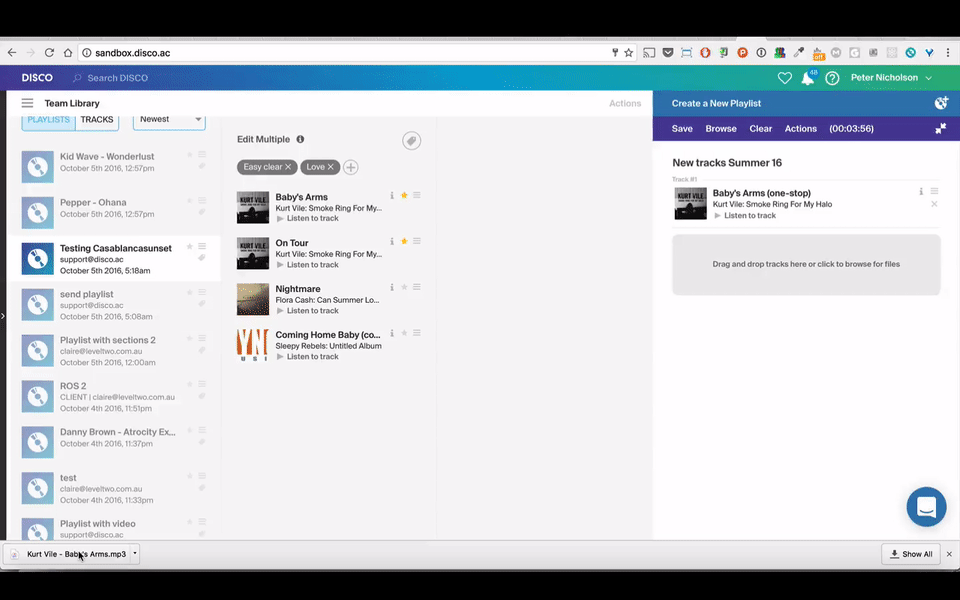Open menu for Baby's Arms (one-stop) playlist track
Image resolution: width=960 pixels, height=600 pixels.
pos(934,192)
